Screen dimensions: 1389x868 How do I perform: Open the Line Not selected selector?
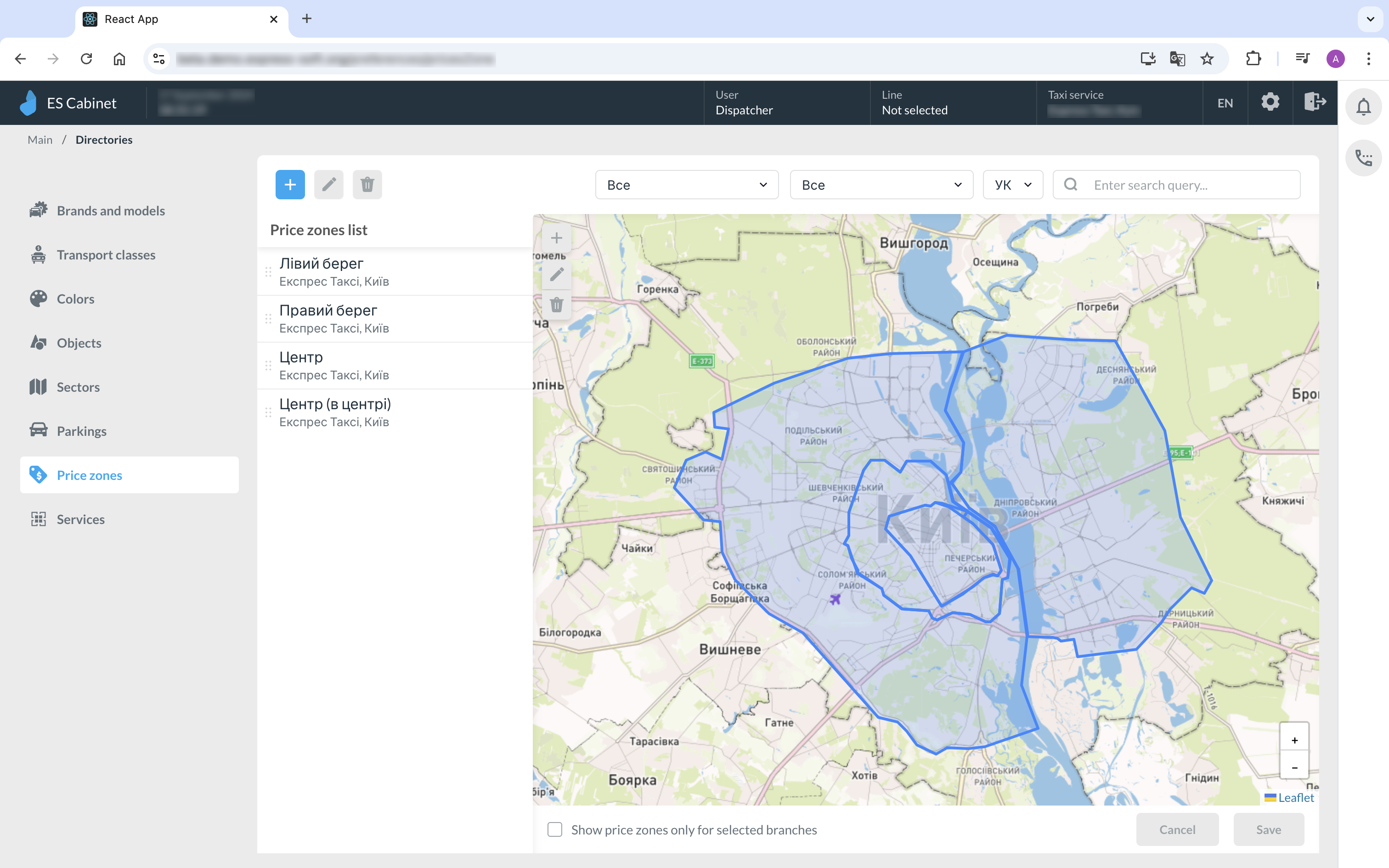click(953, 103)
